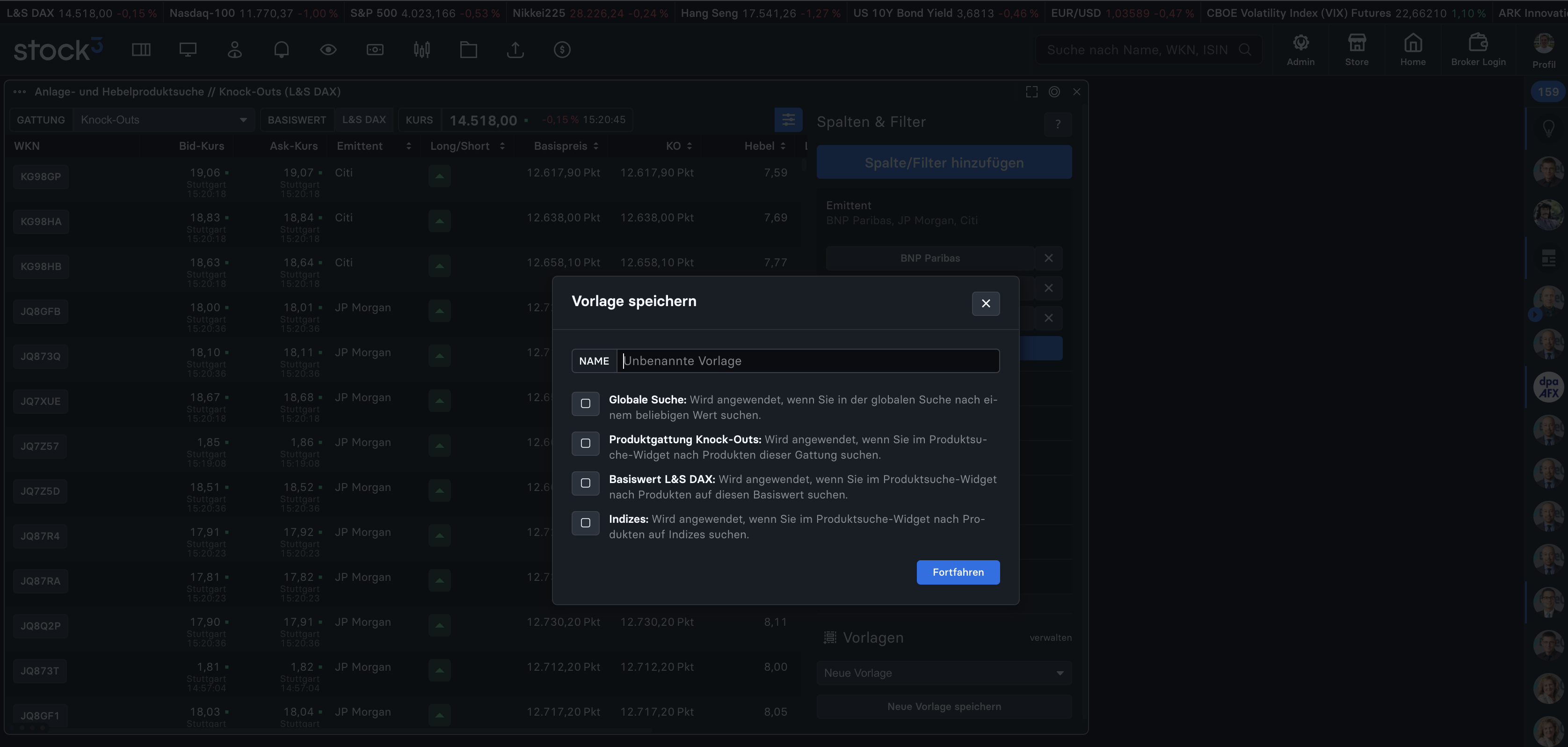Open the Knock-Outs Gattung dropdown

(x=163, y=120)
